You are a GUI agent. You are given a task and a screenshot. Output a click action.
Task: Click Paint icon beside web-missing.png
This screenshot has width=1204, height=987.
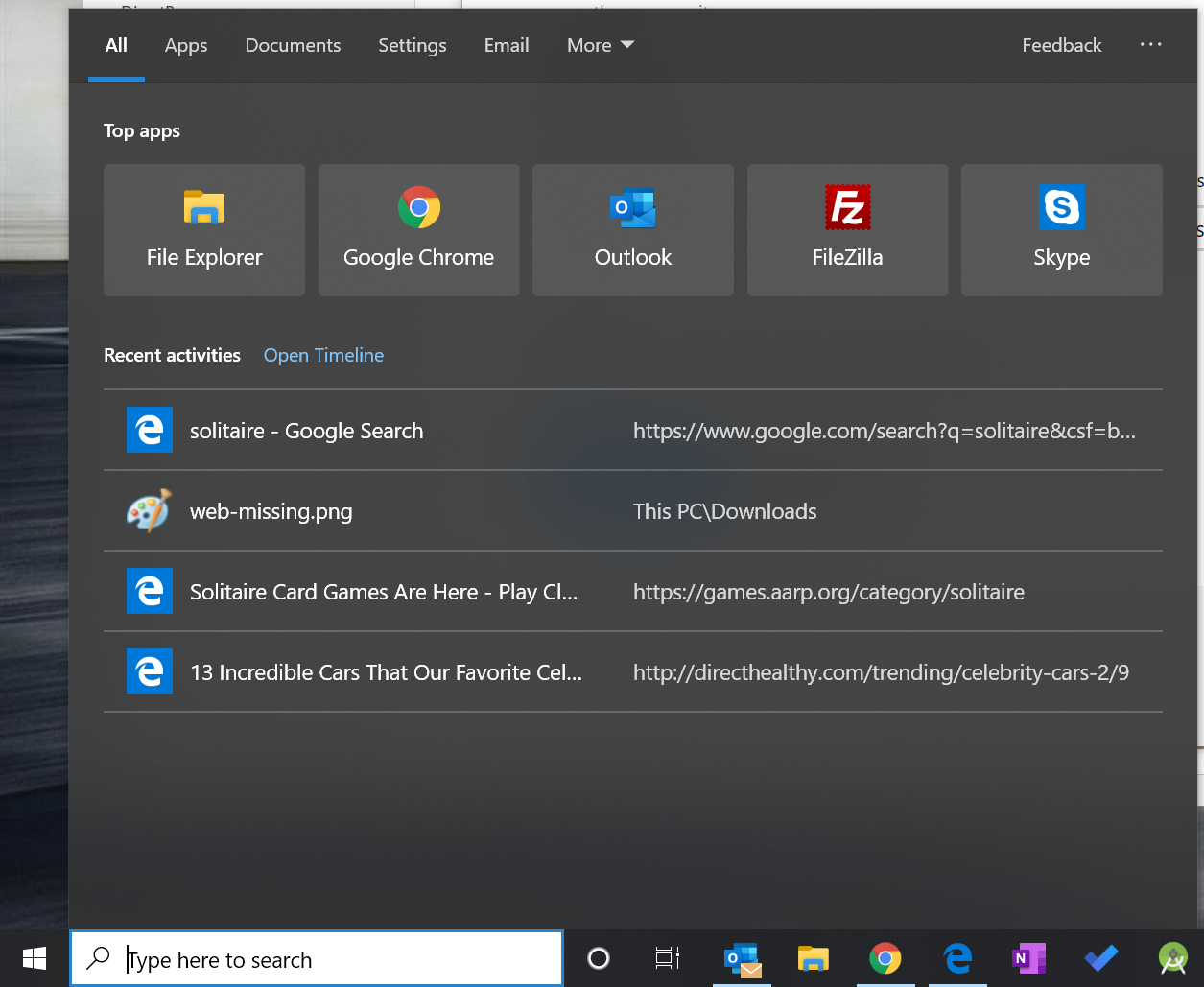(x=150, y=510)
